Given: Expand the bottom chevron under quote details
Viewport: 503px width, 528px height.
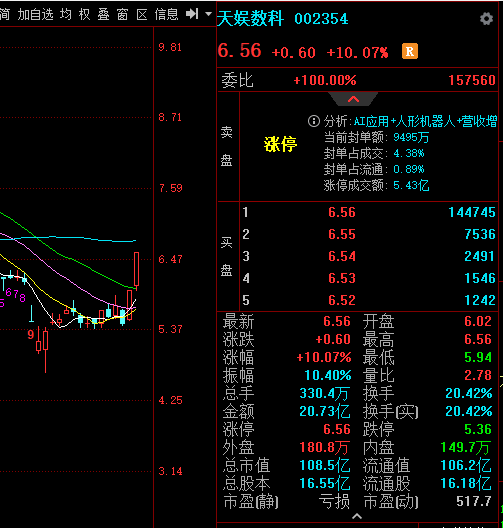Looking at the screenshot, I should click(357, 516).
